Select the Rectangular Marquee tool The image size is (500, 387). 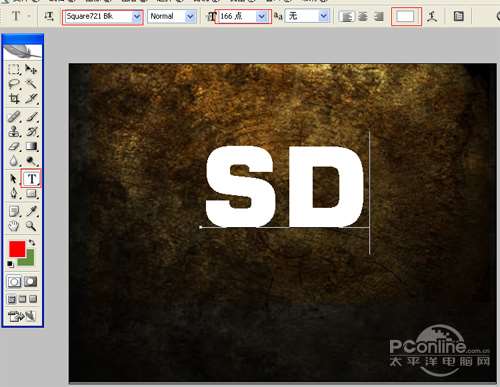(x=14, y=69)
